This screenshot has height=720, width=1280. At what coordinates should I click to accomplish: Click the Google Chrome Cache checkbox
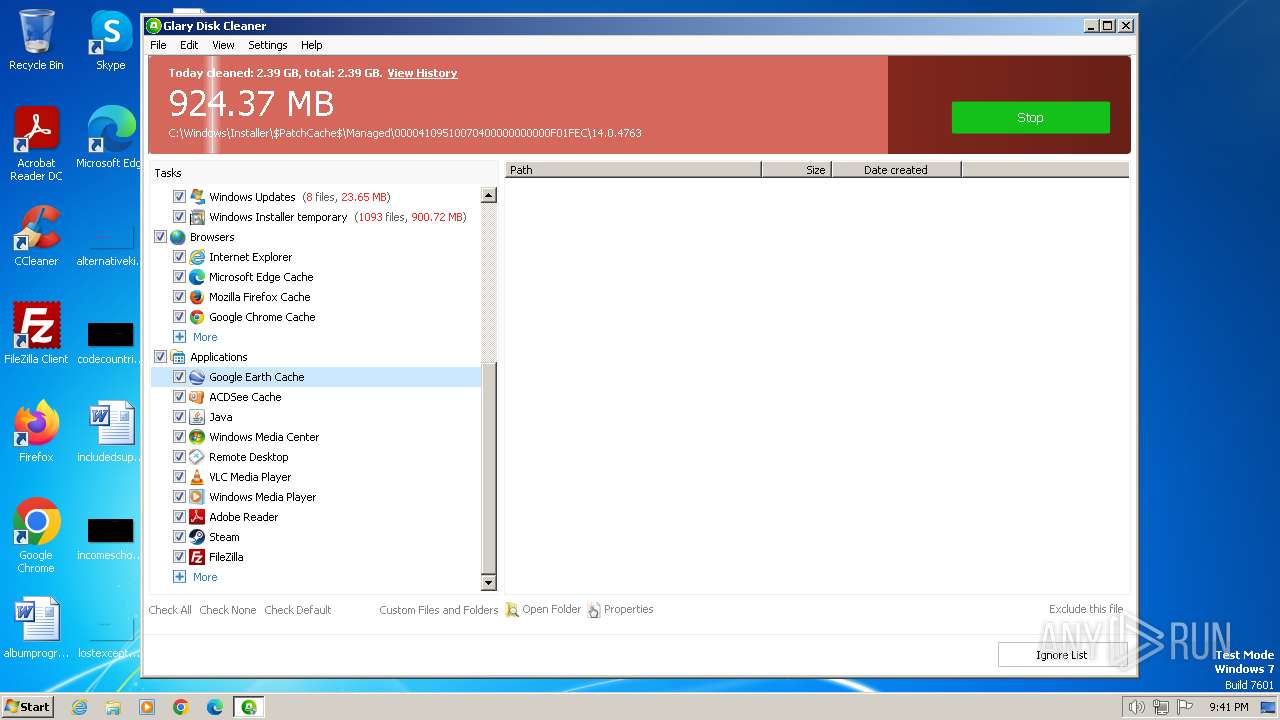coord(180,317)
